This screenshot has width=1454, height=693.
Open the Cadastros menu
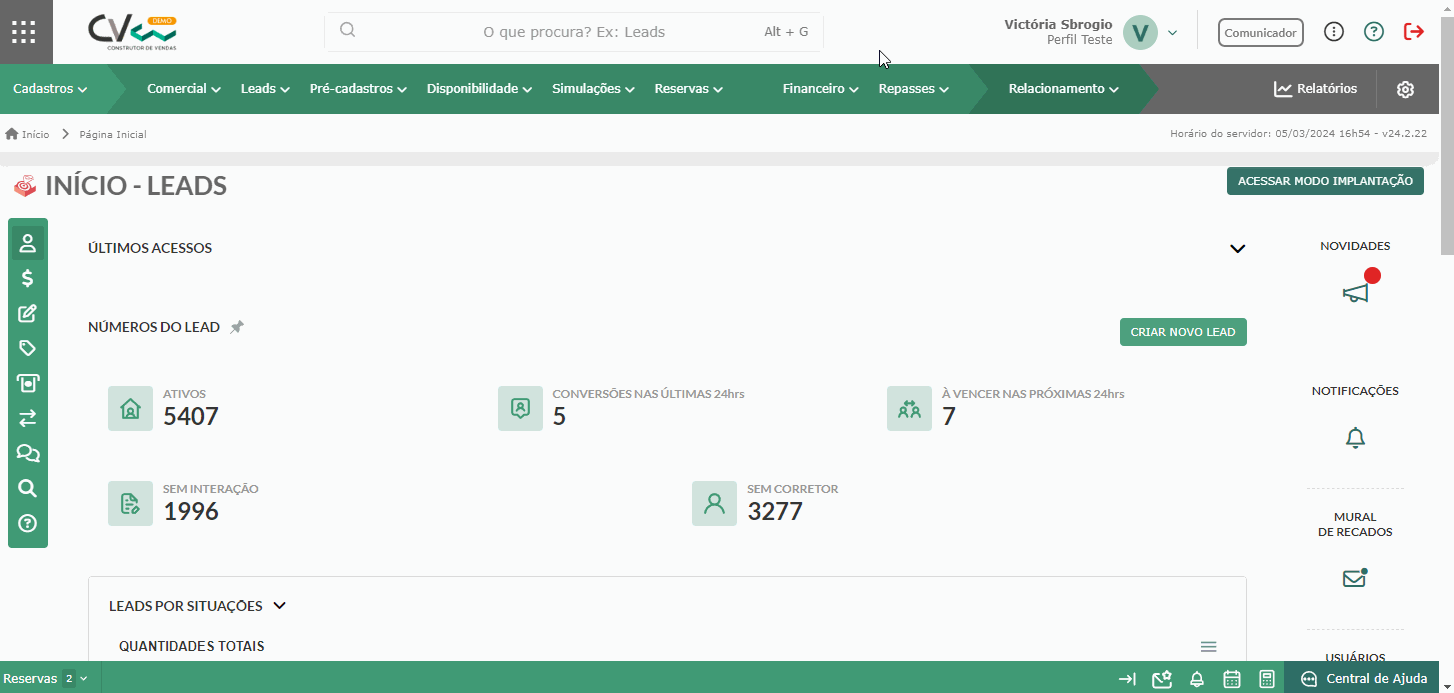click(x=50, y=89)
